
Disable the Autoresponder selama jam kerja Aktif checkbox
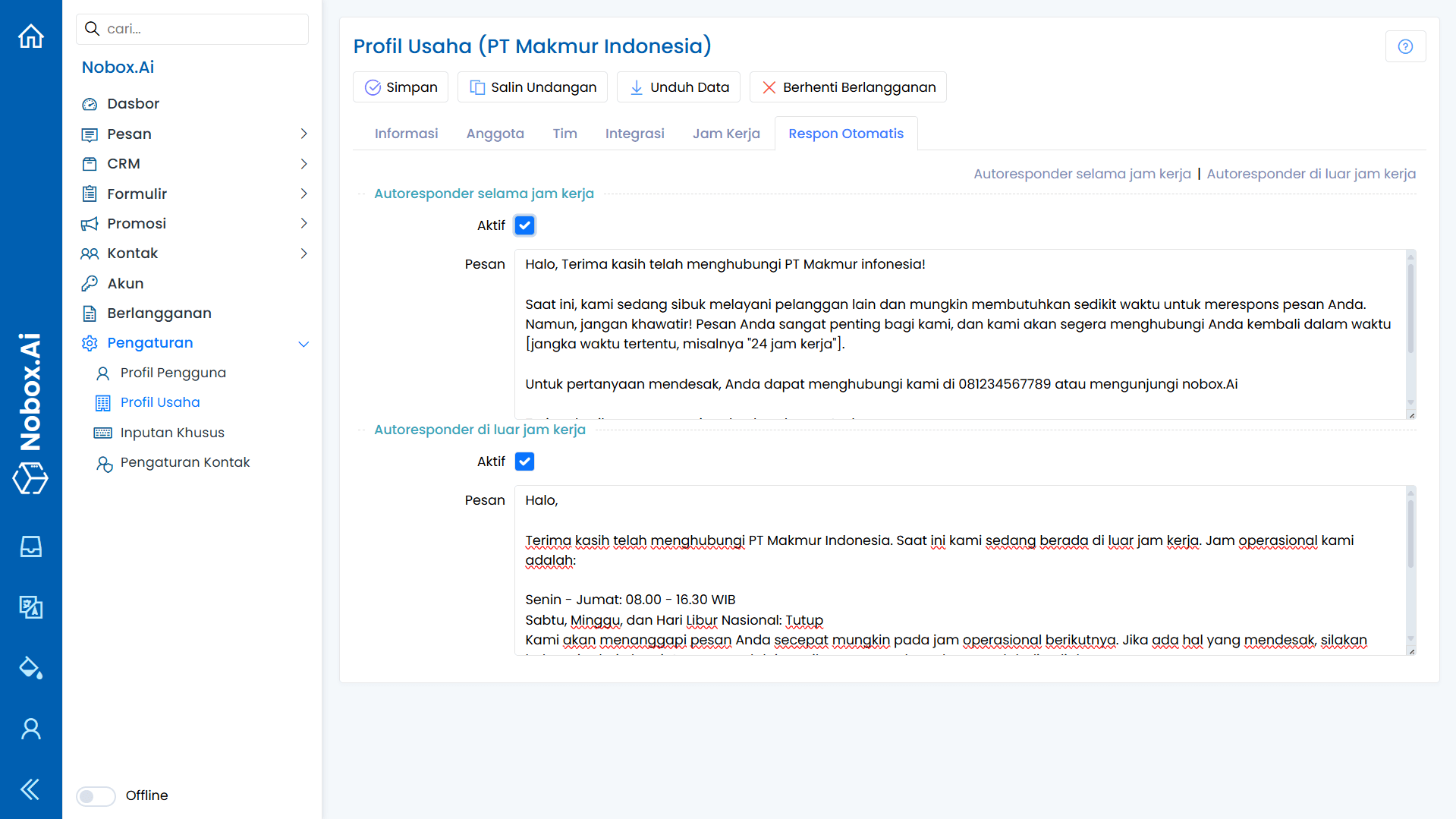coord(524,225)
